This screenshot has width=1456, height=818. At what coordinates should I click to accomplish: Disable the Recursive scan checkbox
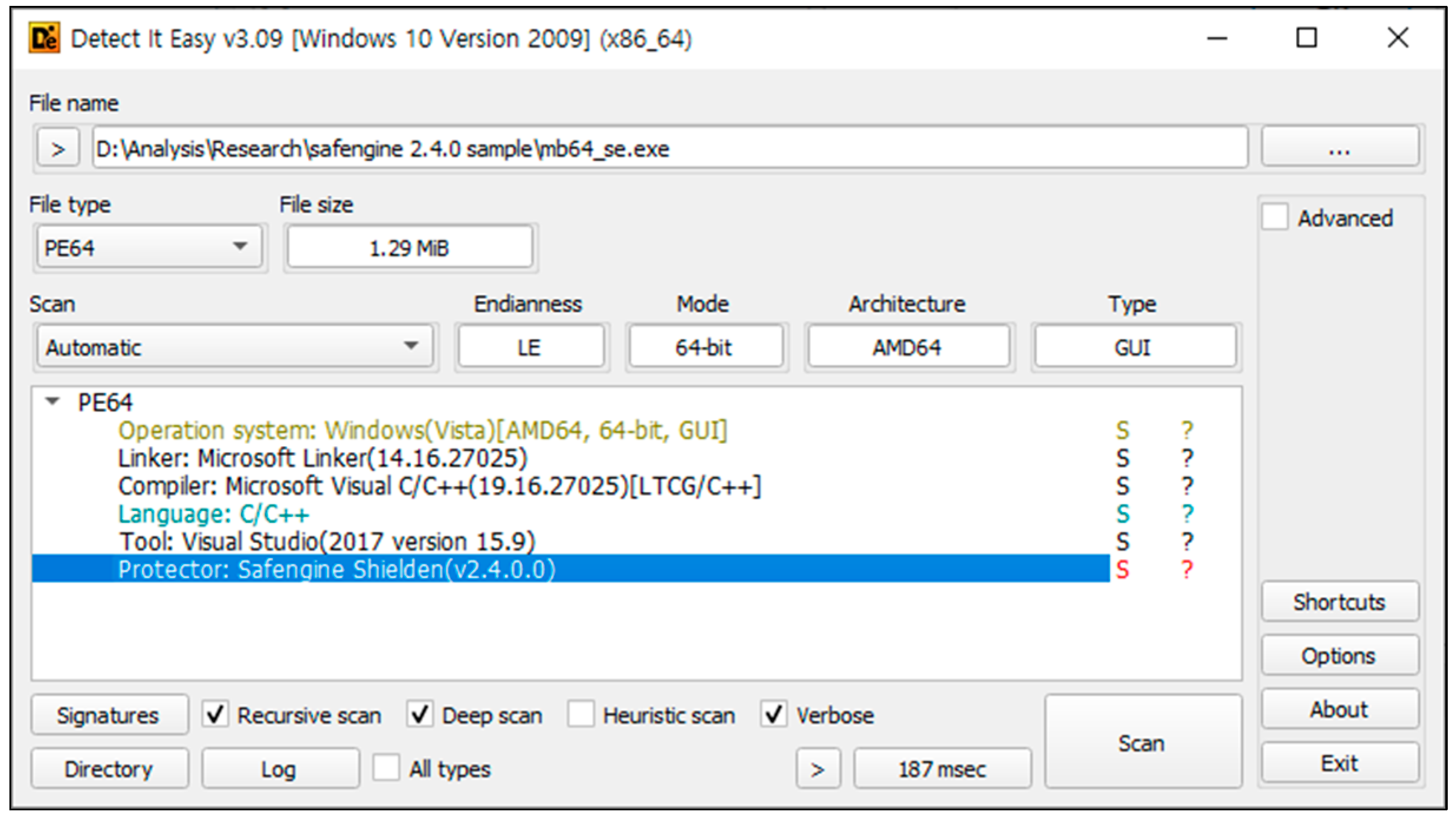215,715
